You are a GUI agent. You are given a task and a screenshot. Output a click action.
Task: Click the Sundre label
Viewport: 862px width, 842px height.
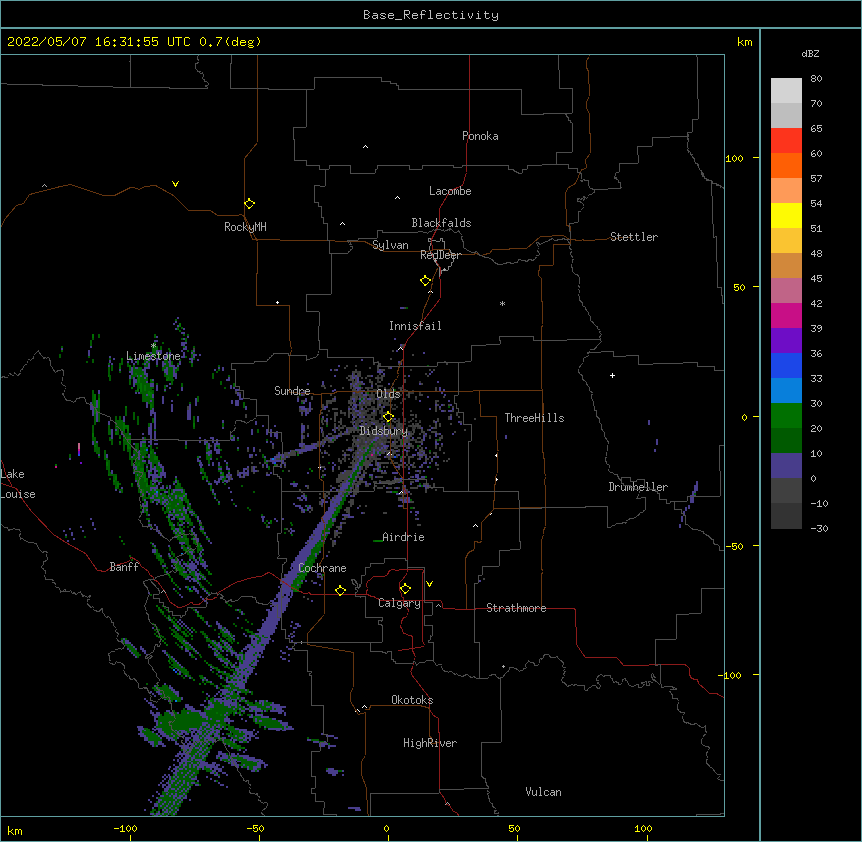(292, 391)
